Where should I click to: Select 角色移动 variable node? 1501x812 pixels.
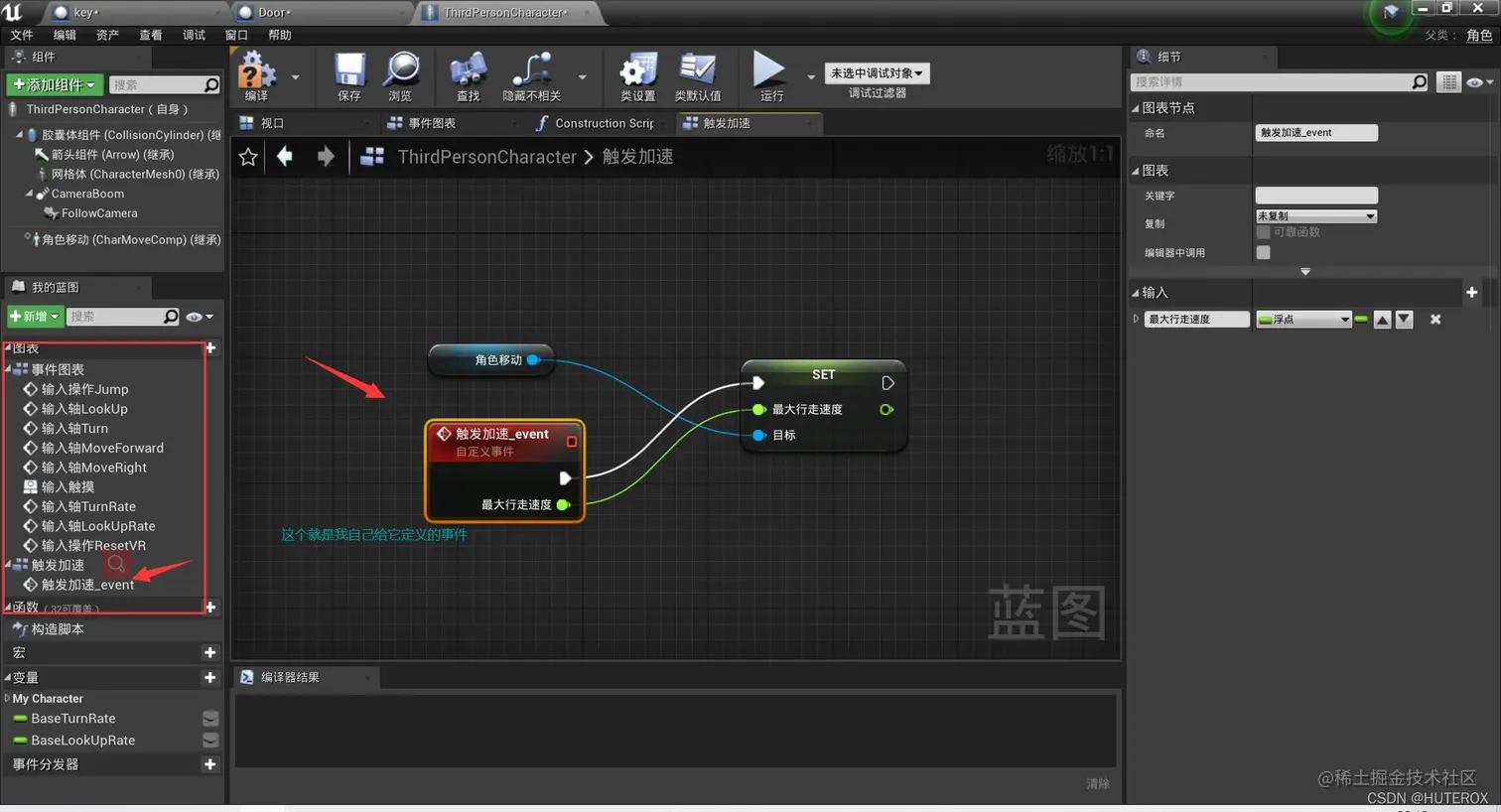point(490,359)
